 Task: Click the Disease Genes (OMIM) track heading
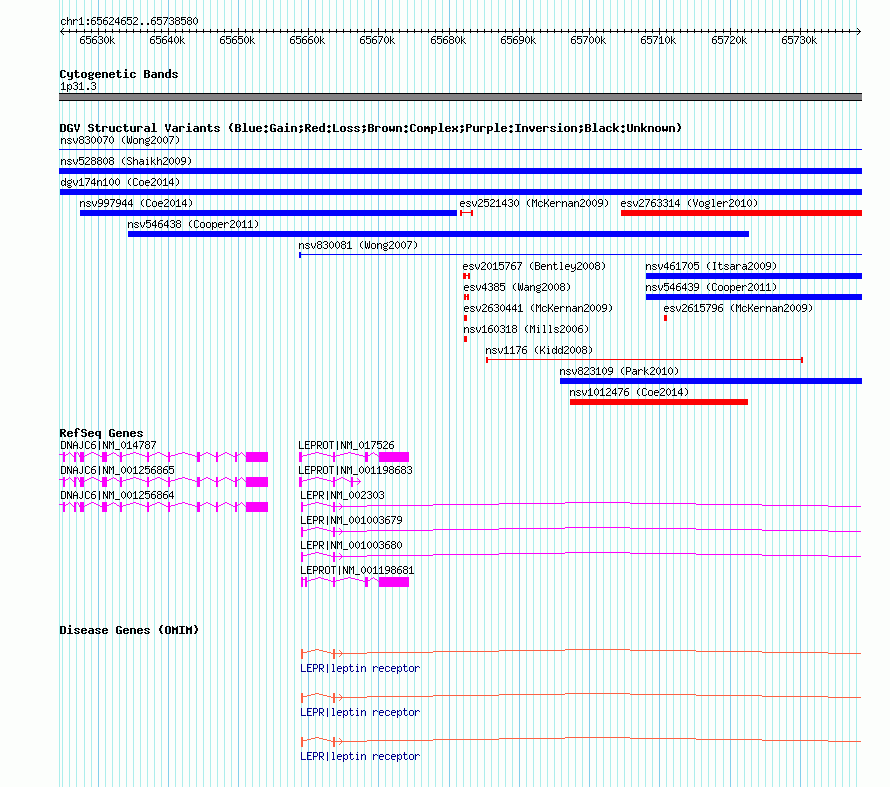pyautogui.click(x=129, y=630)
